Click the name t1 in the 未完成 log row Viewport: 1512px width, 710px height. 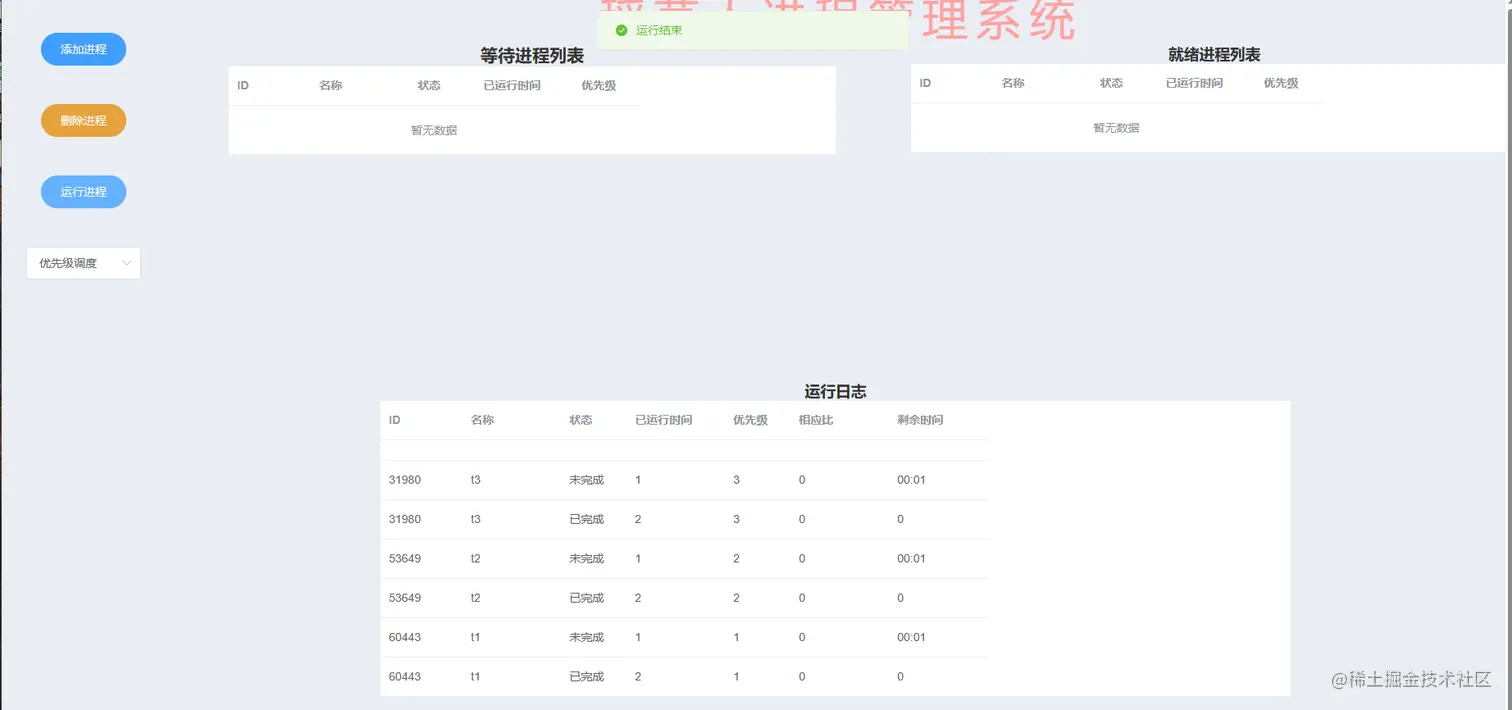point(476,637)
